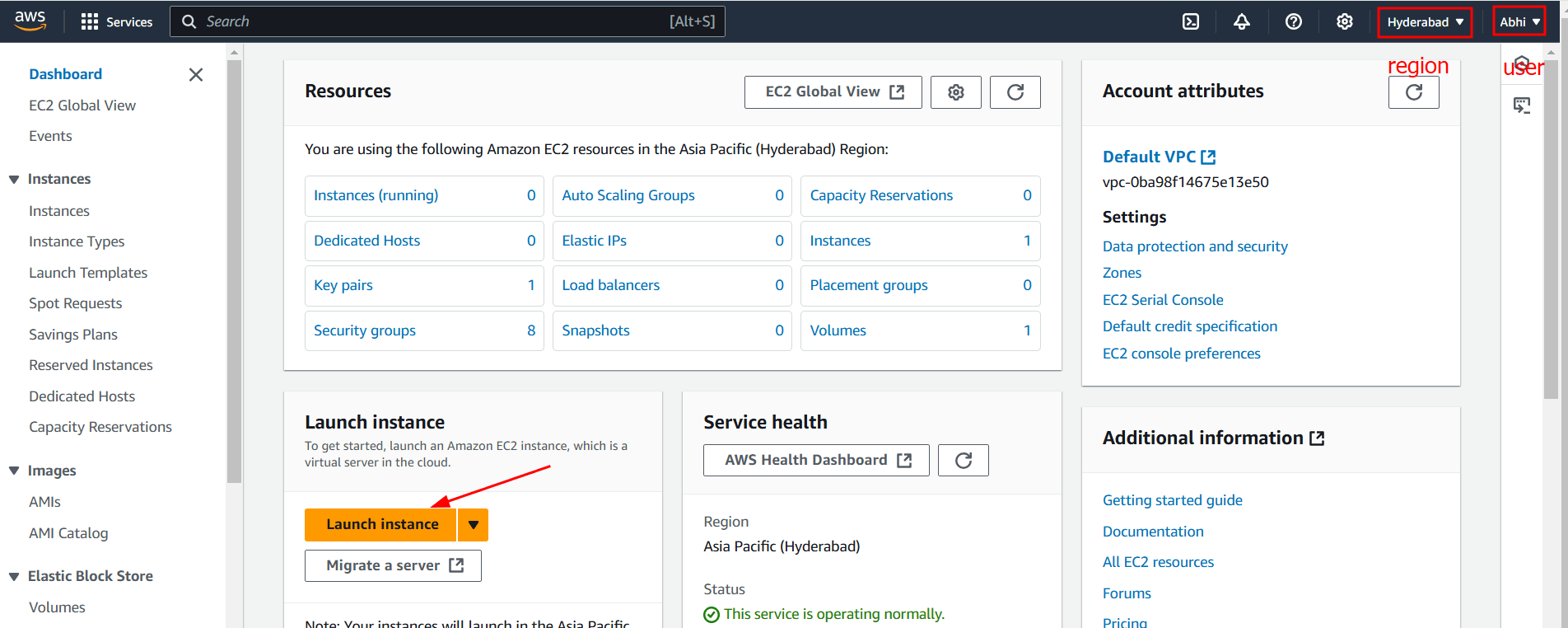Click the search input field

(x=447, y=21)
